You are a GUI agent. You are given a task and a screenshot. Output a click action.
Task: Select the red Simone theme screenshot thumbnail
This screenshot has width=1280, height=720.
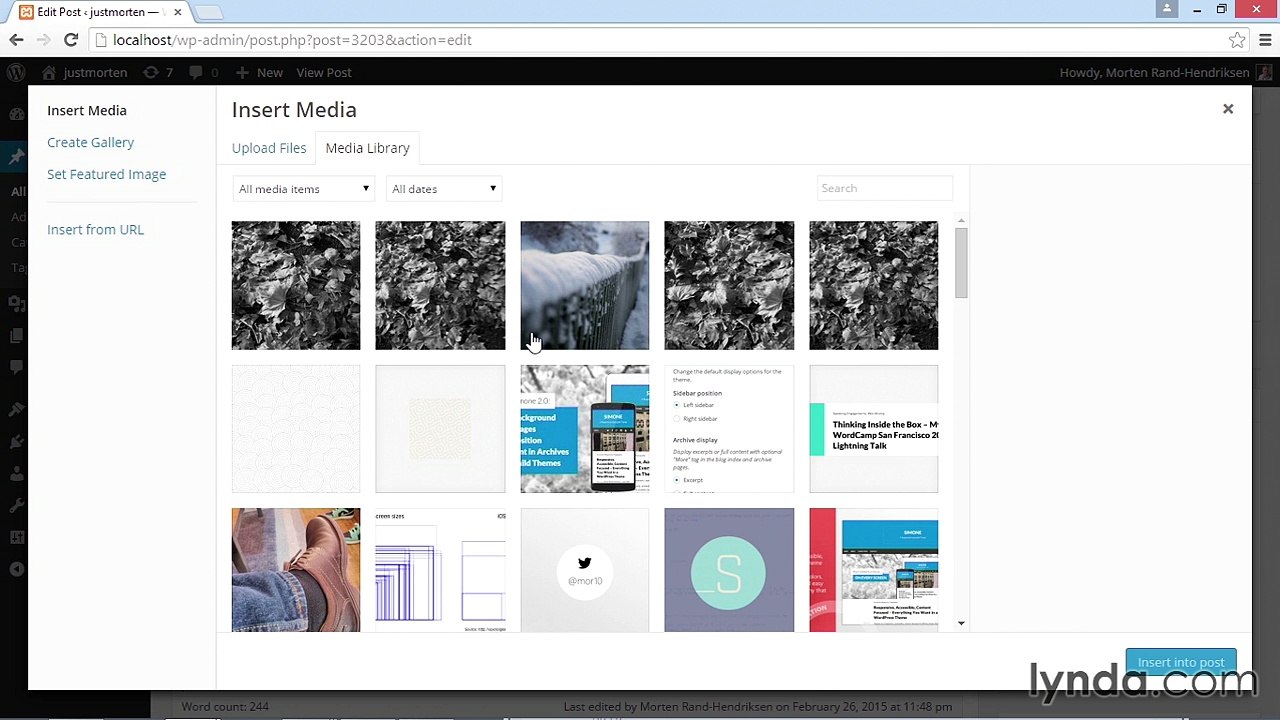click(874, 570)
